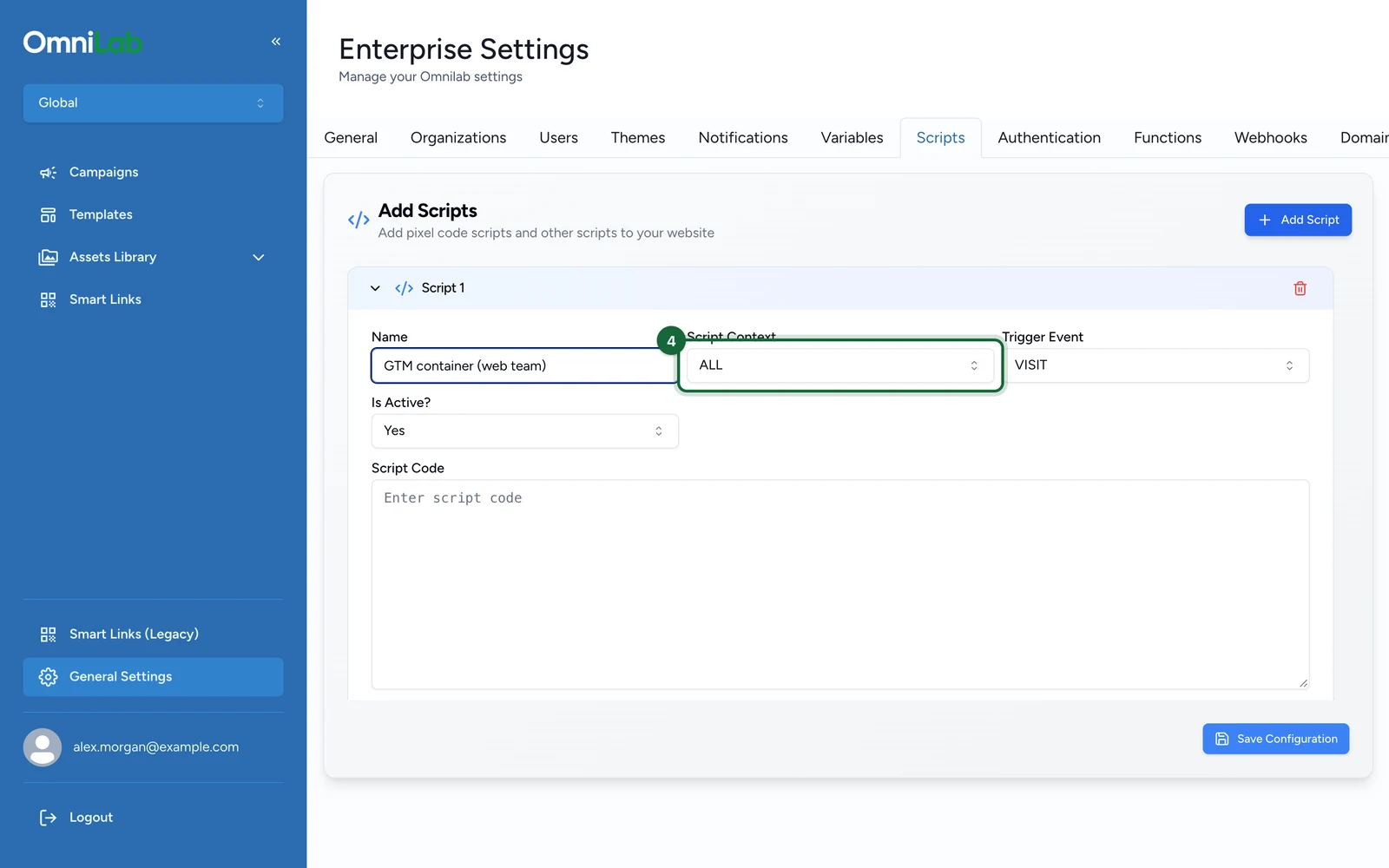1389x868 pixels.
Task: Click the Logout arrow icon
Action: click(48, 818)
